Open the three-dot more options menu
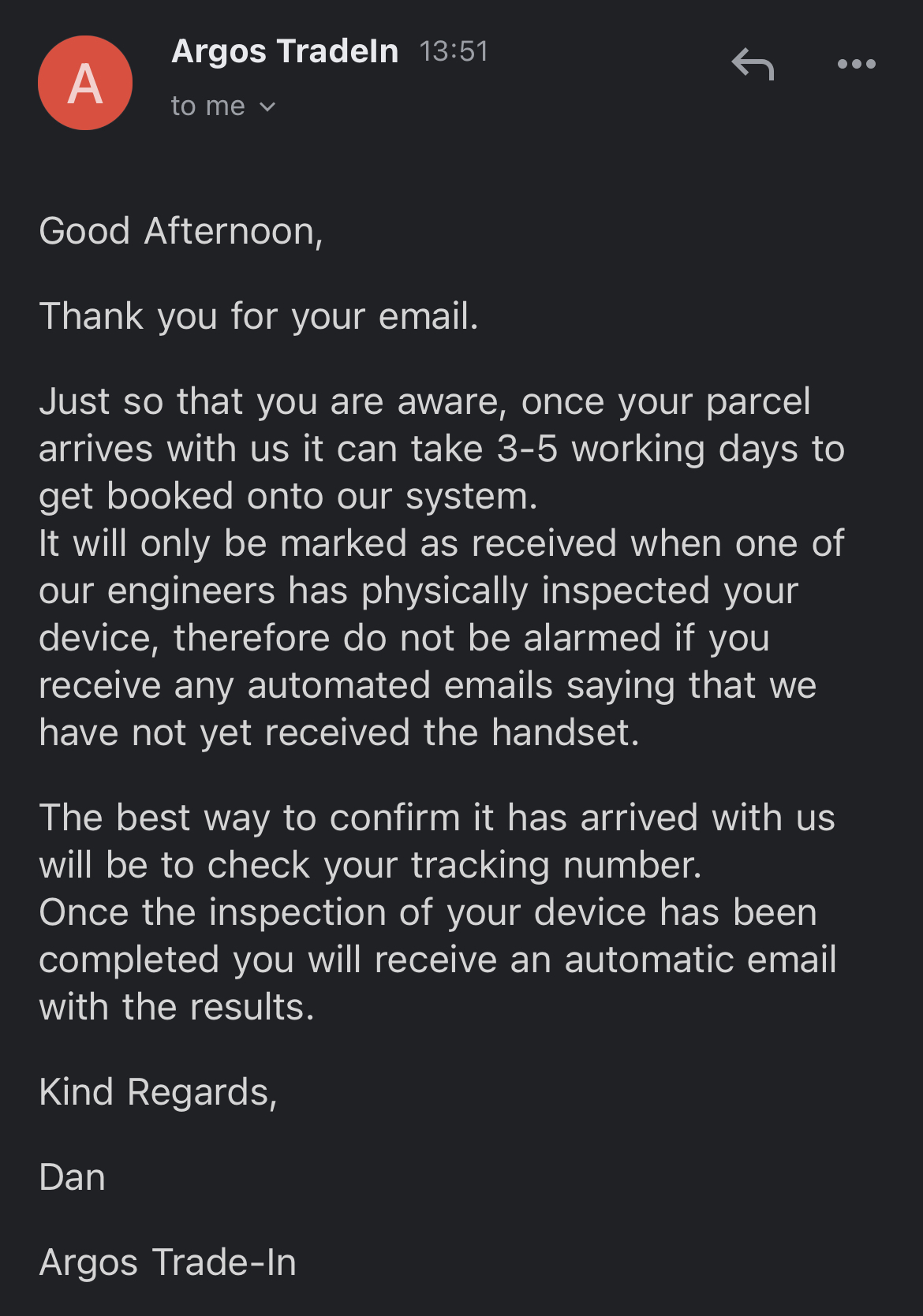 [856, 64]
